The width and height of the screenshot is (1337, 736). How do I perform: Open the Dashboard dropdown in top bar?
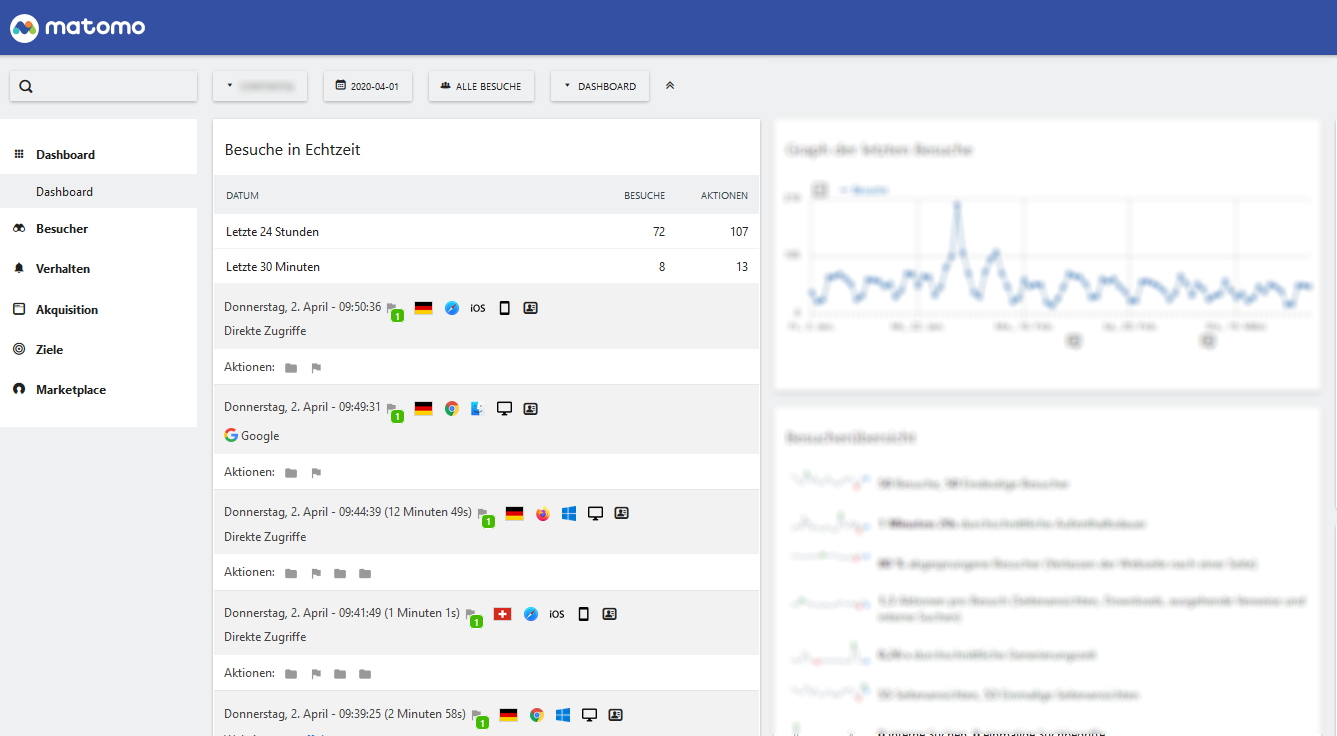600,86
